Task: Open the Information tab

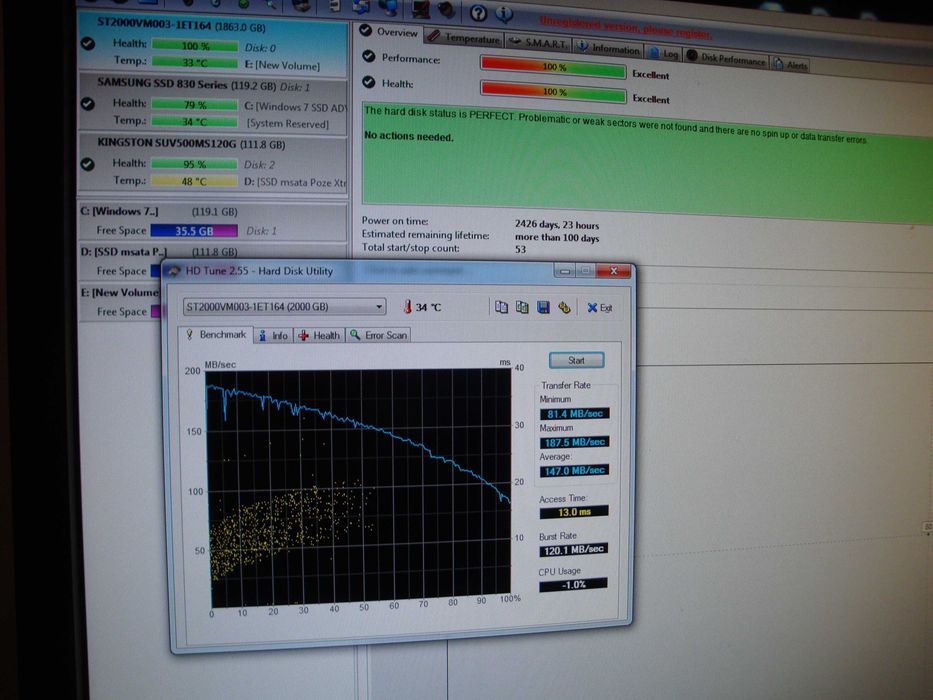Action: (x=609, y=49)
